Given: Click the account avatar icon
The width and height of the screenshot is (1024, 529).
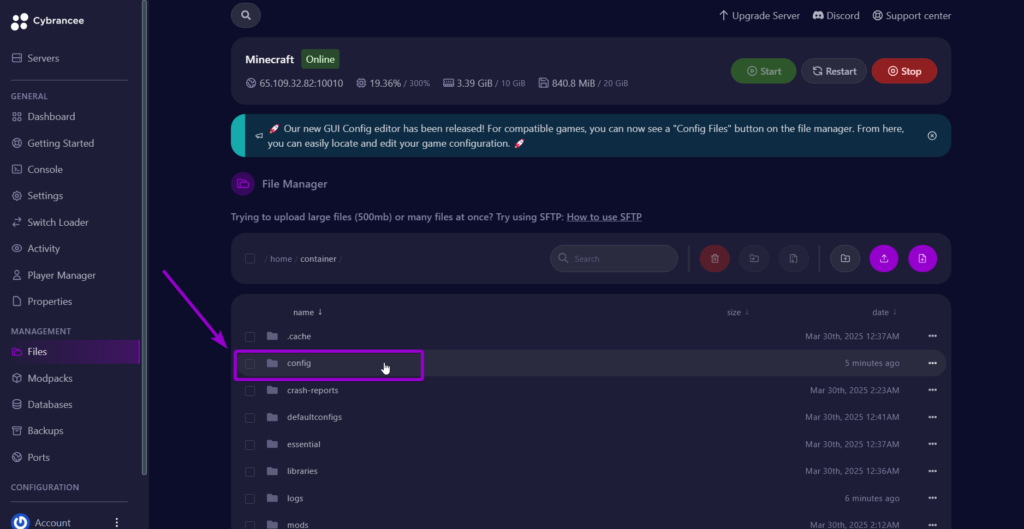Looking at the screenshot, I should (20, 522).
